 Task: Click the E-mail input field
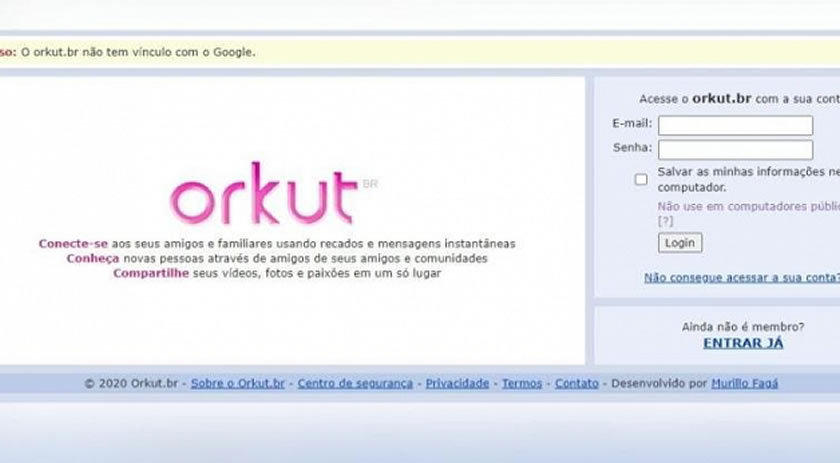(735, 125)
